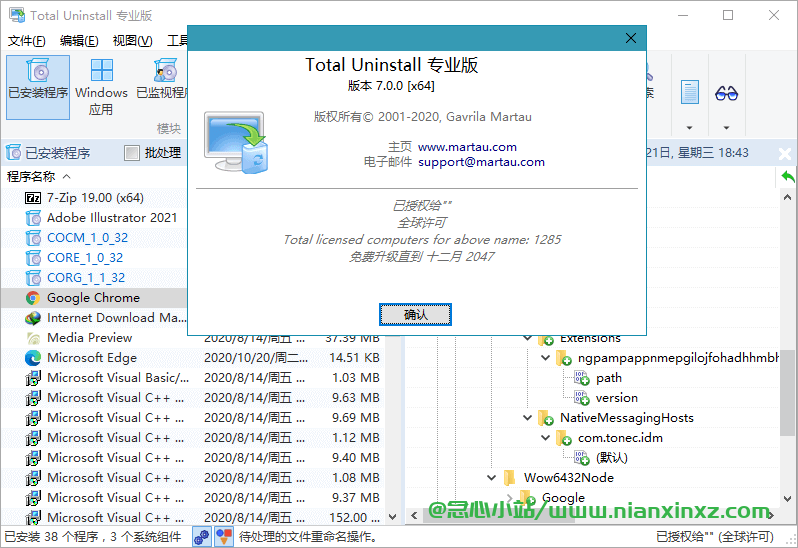This screenshot has width=798, height=548.
Task: Click the (默认) value icon
Action: (582, 458)
